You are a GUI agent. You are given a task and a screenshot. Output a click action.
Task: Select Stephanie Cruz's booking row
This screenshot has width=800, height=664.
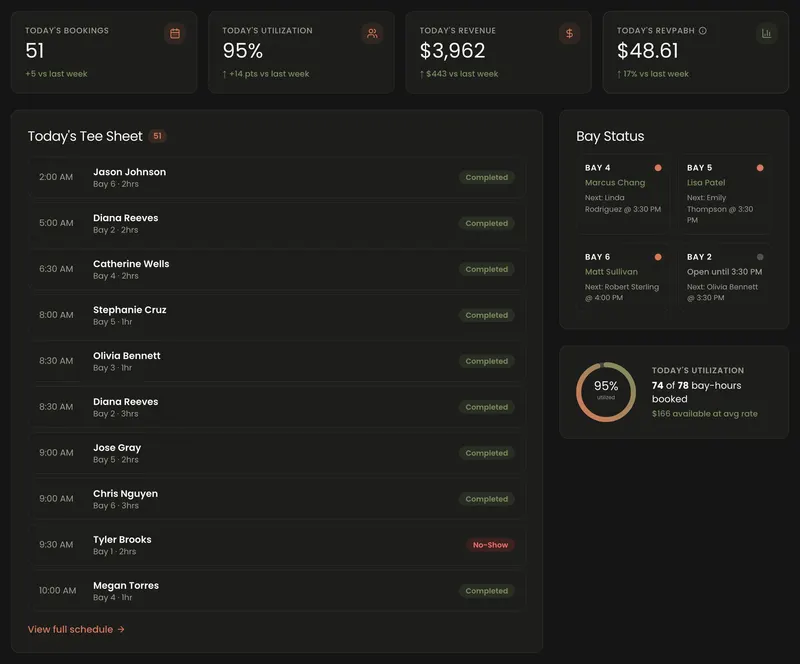[x=278, y=315]
